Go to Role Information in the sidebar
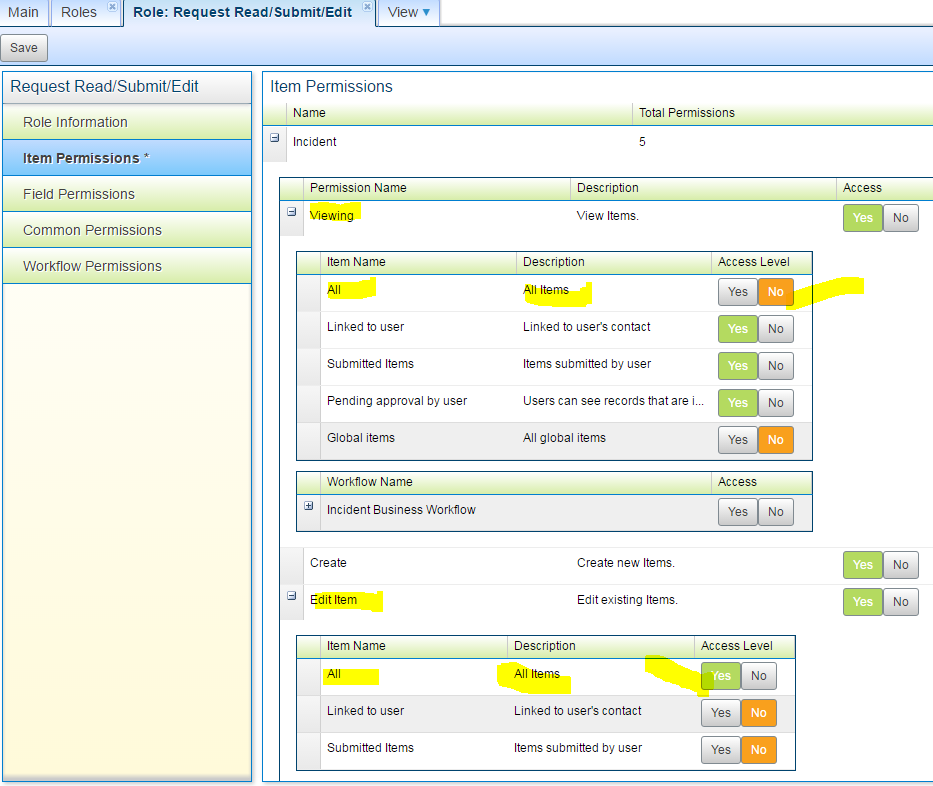933x786 pixels. 127,122
